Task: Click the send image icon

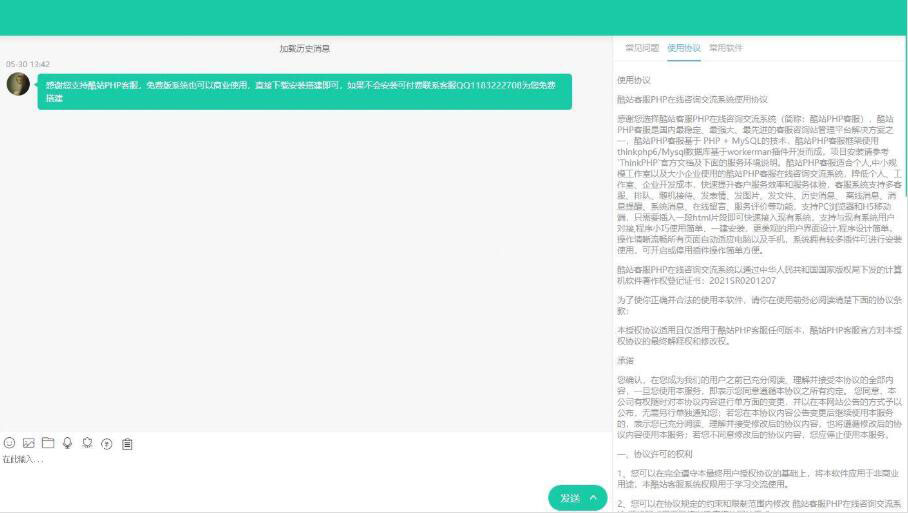Action: [28, 443]
